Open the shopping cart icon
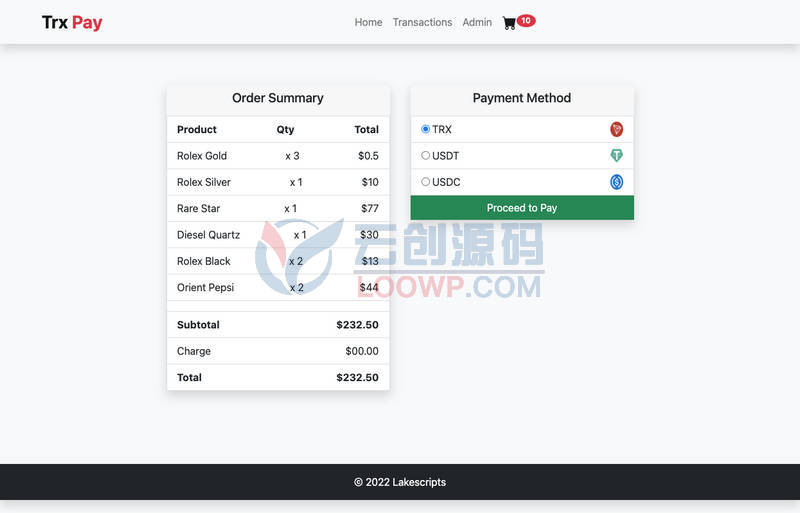 (509, 23)
